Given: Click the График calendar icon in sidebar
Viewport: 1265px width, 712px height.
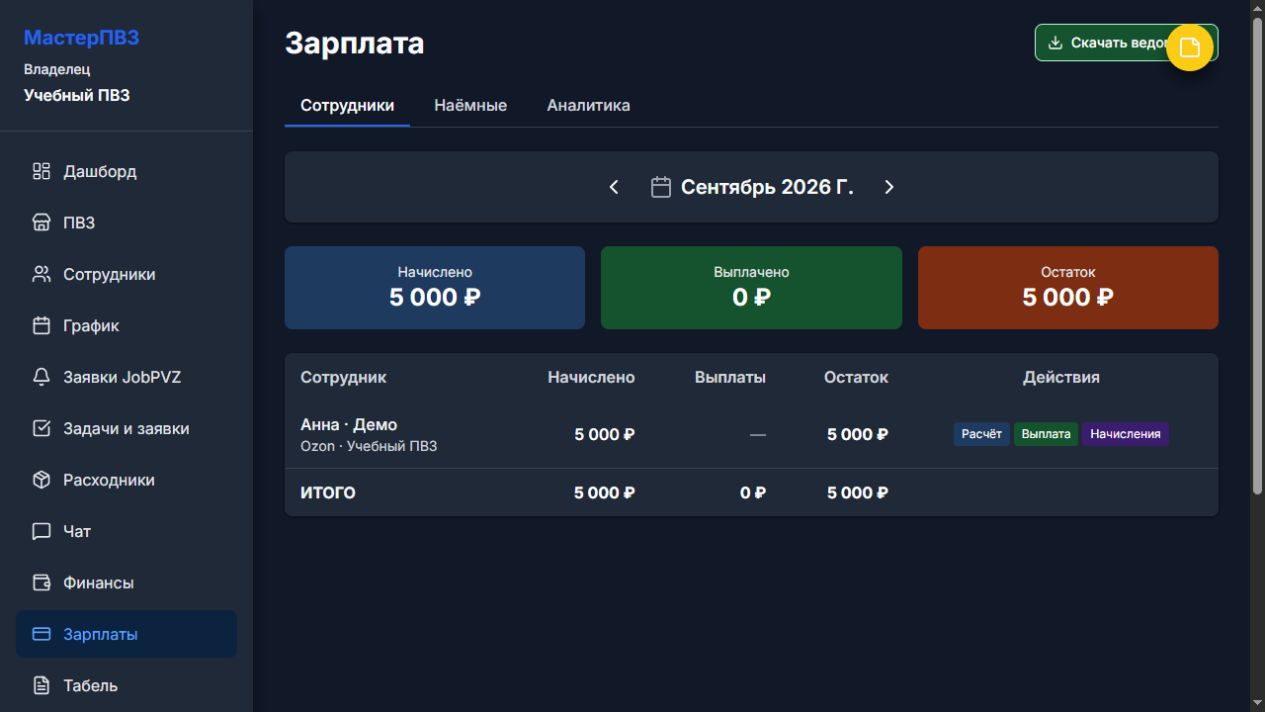Looking at the screenshot, I should [41, 326].
